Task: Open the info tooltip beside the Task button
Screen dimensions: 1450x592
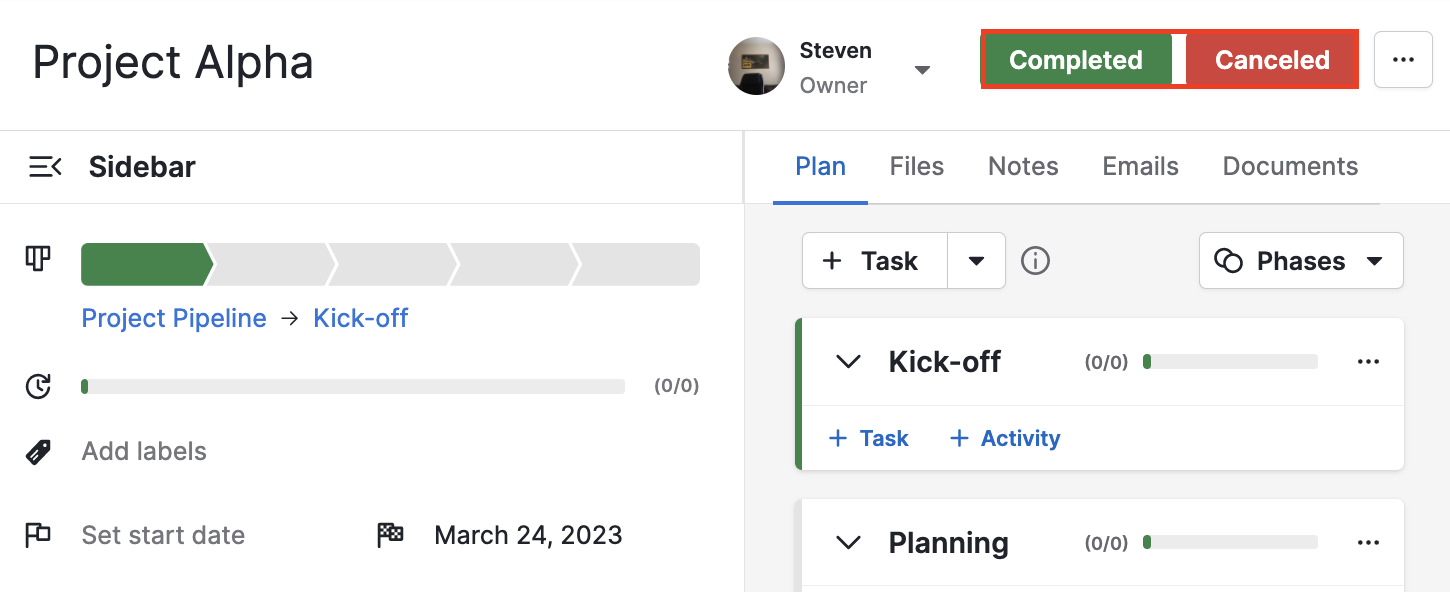Action: click(x=1035, y=260)
